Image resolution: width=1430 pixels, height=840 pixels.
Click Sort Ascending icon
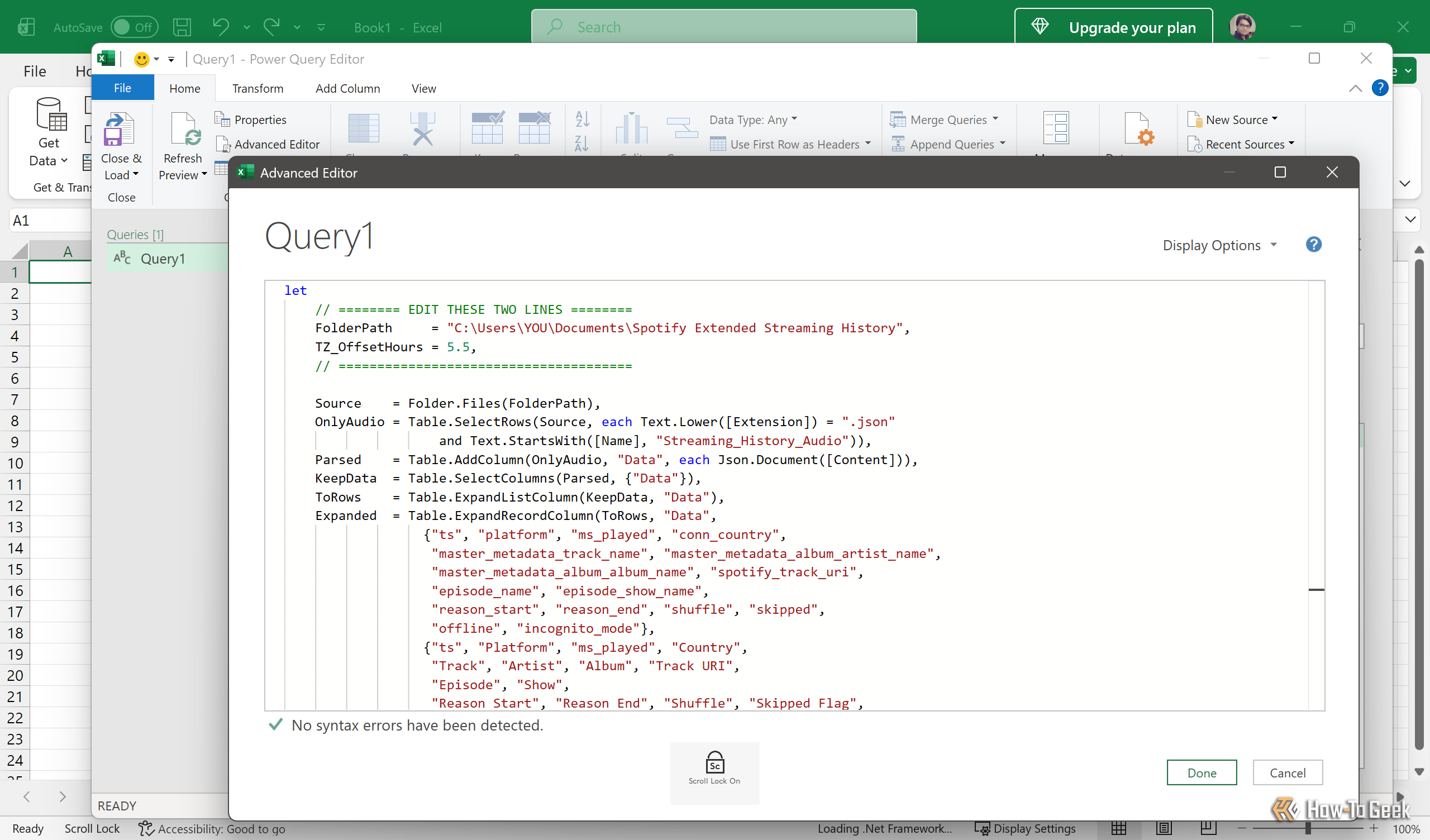tap(582, 118)
